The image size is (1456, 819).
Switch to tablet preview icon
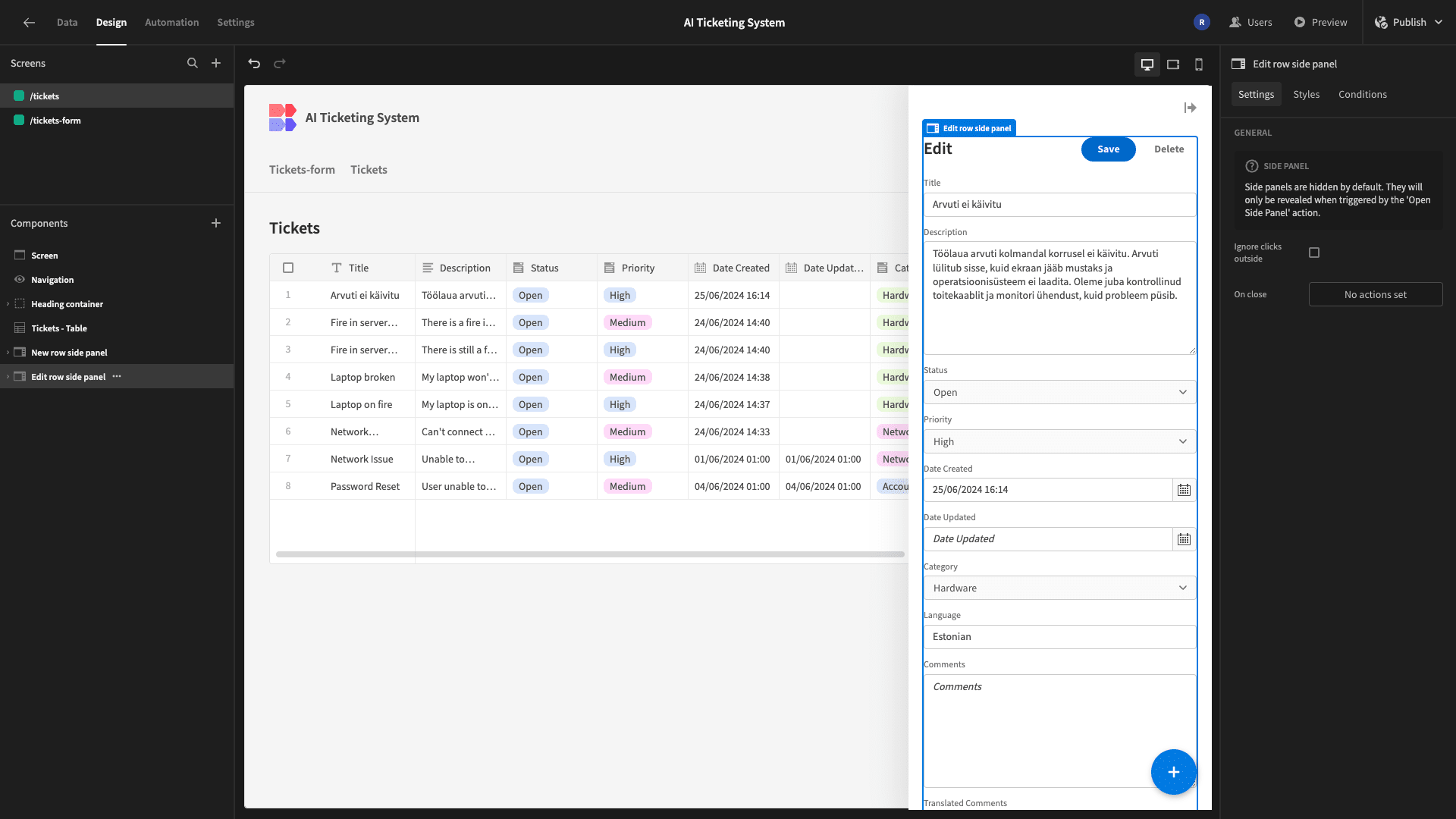(1173, 64)
